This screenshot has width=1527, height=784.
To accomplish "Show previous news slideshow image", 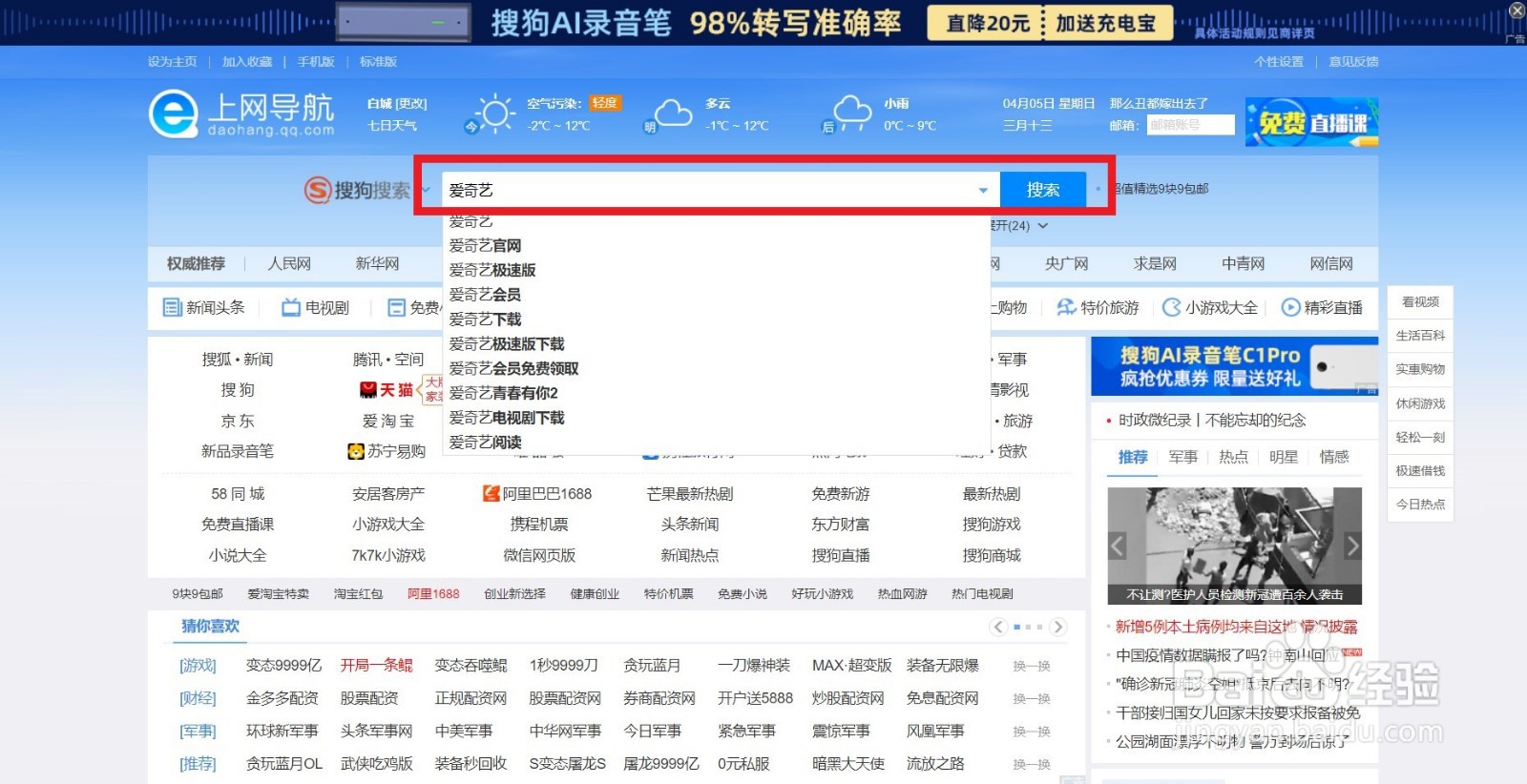I will tap(1118, 546).
